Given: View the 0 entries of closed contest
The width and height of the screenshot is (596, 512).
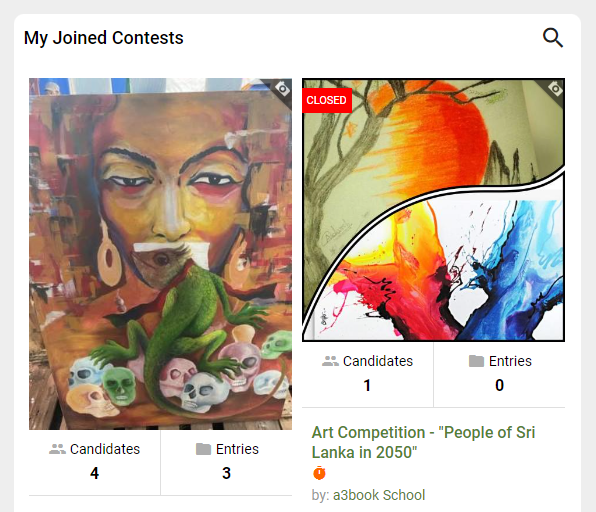Looking at the screenshot, I should pos(499,385).
